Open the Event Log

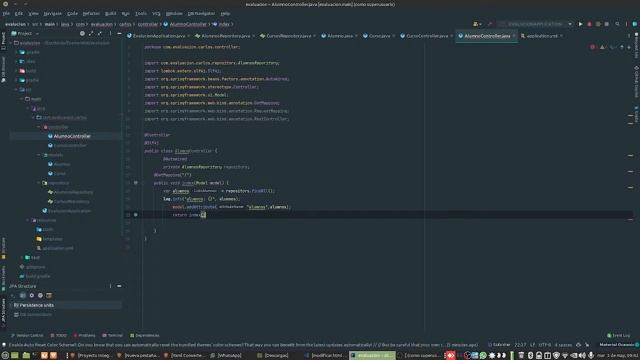[619, 336]
